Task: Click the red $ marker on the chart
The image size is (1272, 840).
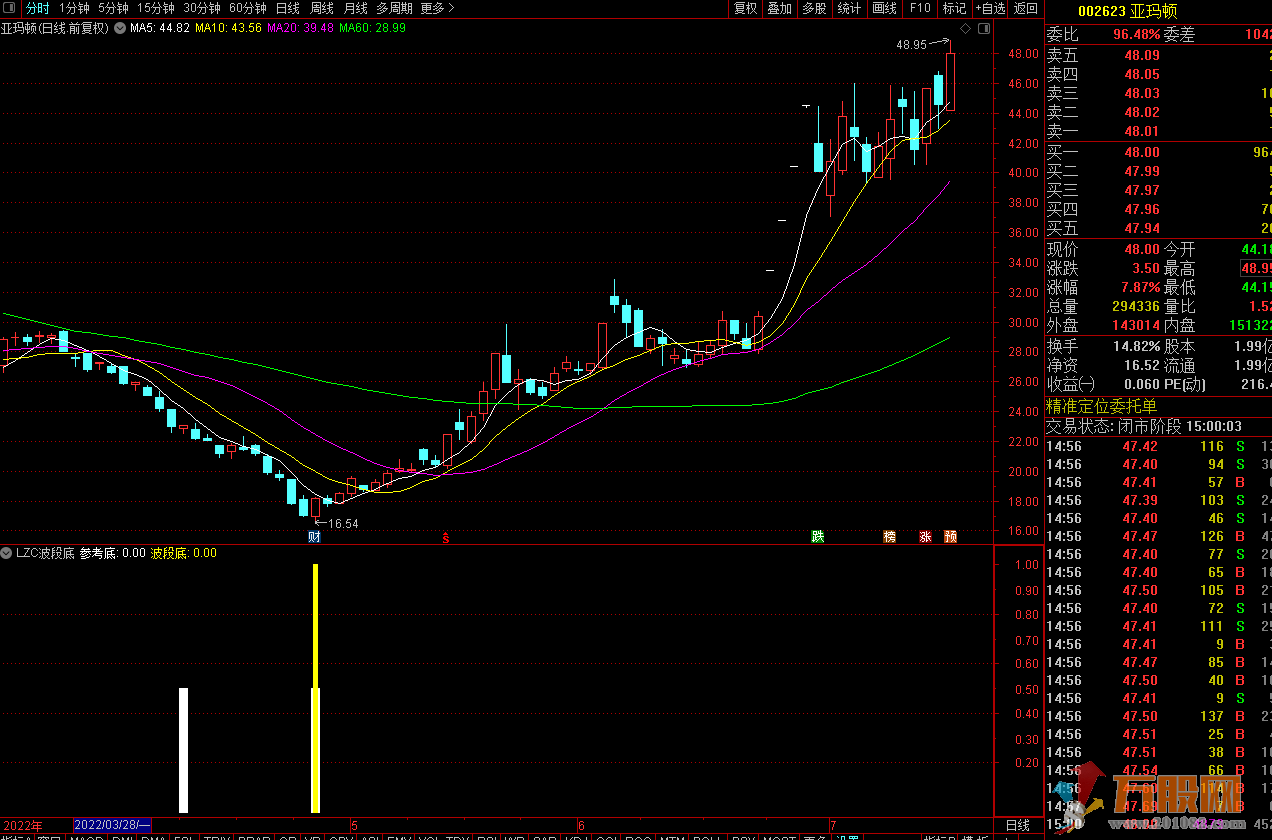Action: 446,537
